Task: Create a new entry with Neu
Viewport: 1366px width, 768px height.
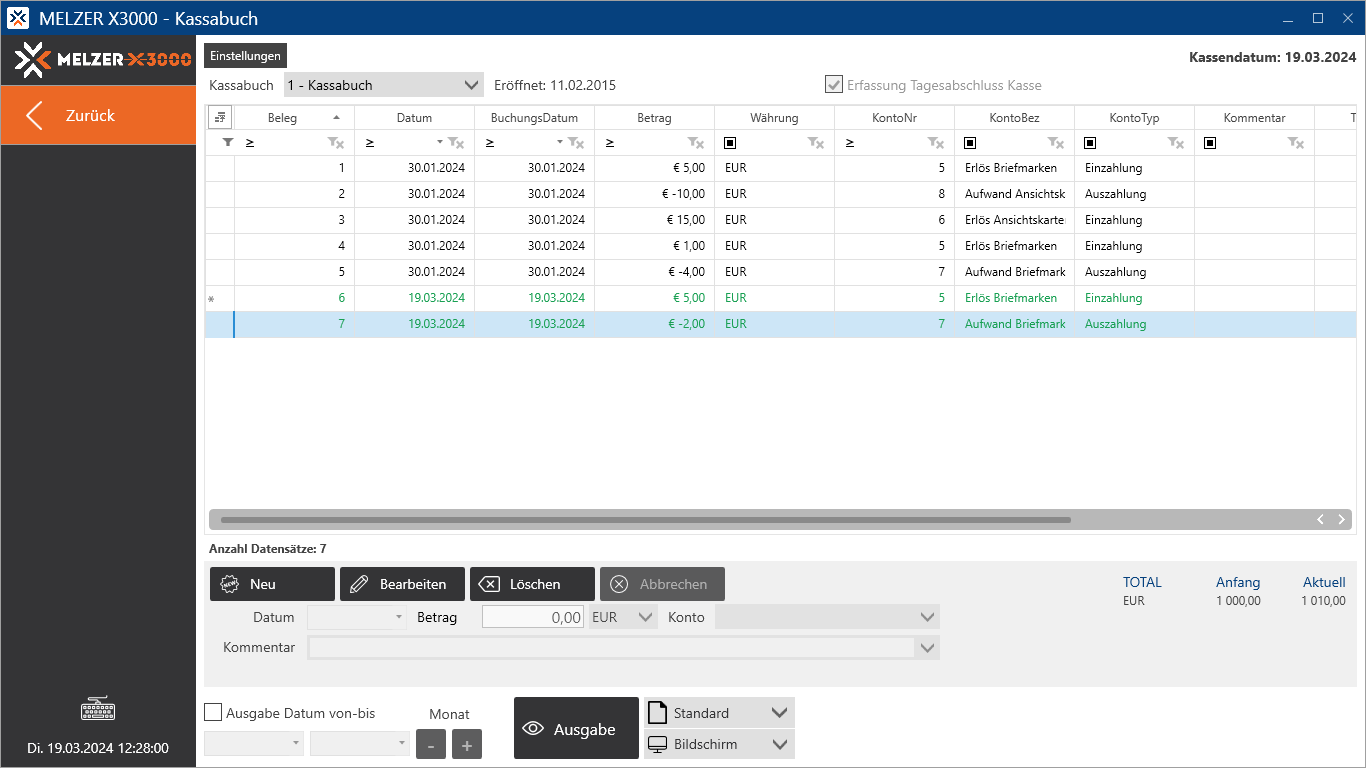Action: coord(272,584)
